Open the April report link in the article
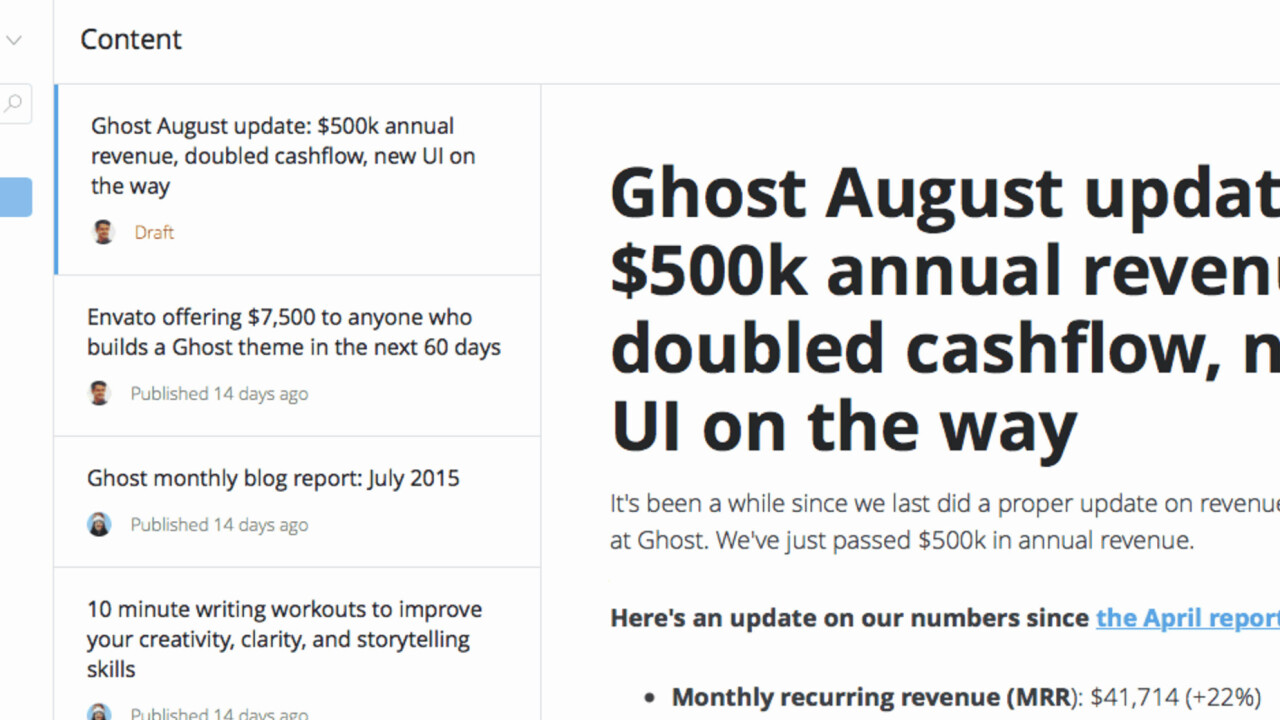The height and width of the screenshot is (720, 1280). (x=1187, y=617)
